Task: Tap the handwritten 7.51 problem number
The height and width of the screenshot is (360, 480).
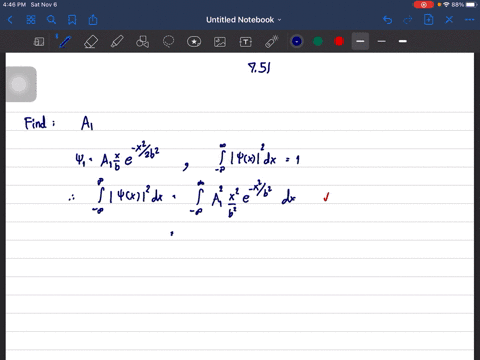Action: click(259, 68)
